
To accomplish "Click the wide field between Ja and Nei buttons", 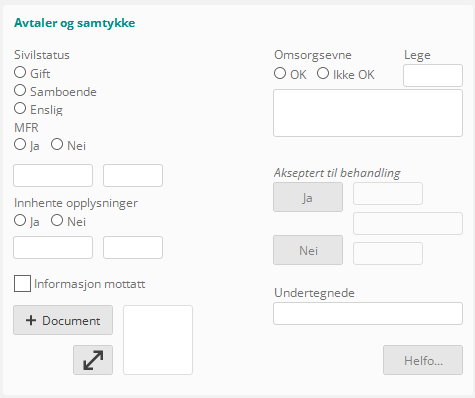I will click(408, 224).
